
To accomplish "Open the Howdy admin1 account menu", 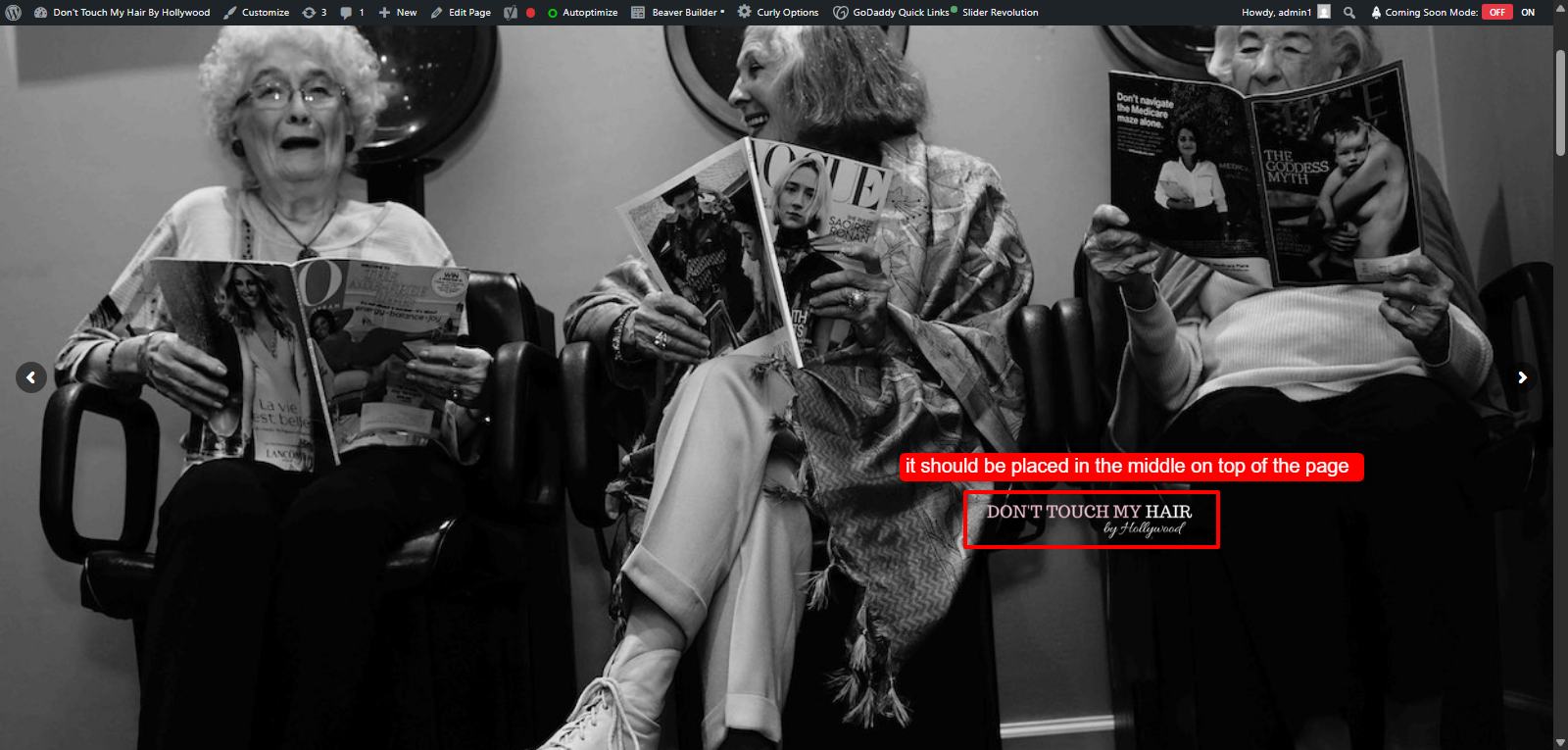I will click(x=1286, y=13).
